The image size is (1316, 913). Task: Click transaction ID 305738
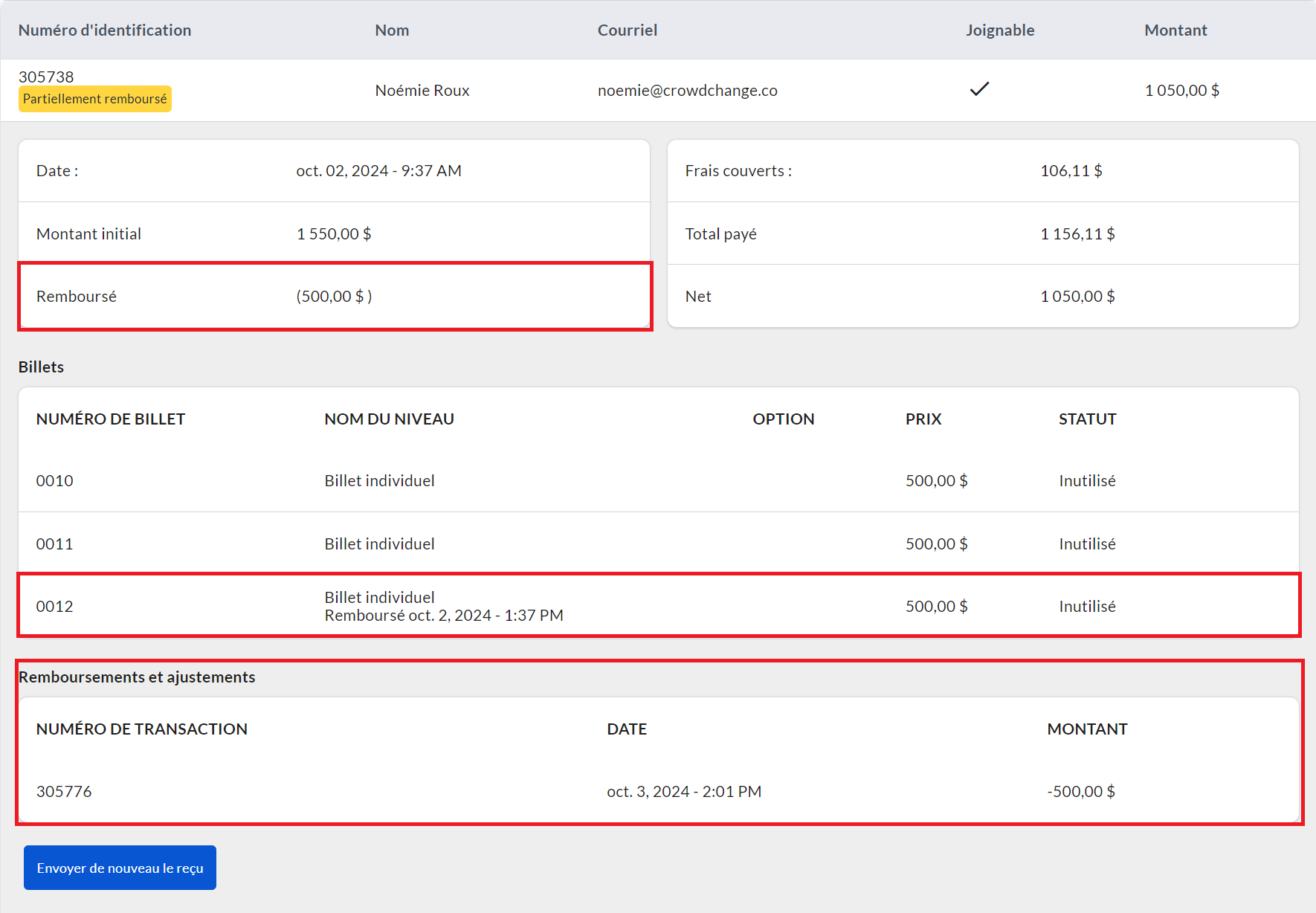(x=46, y=77)
